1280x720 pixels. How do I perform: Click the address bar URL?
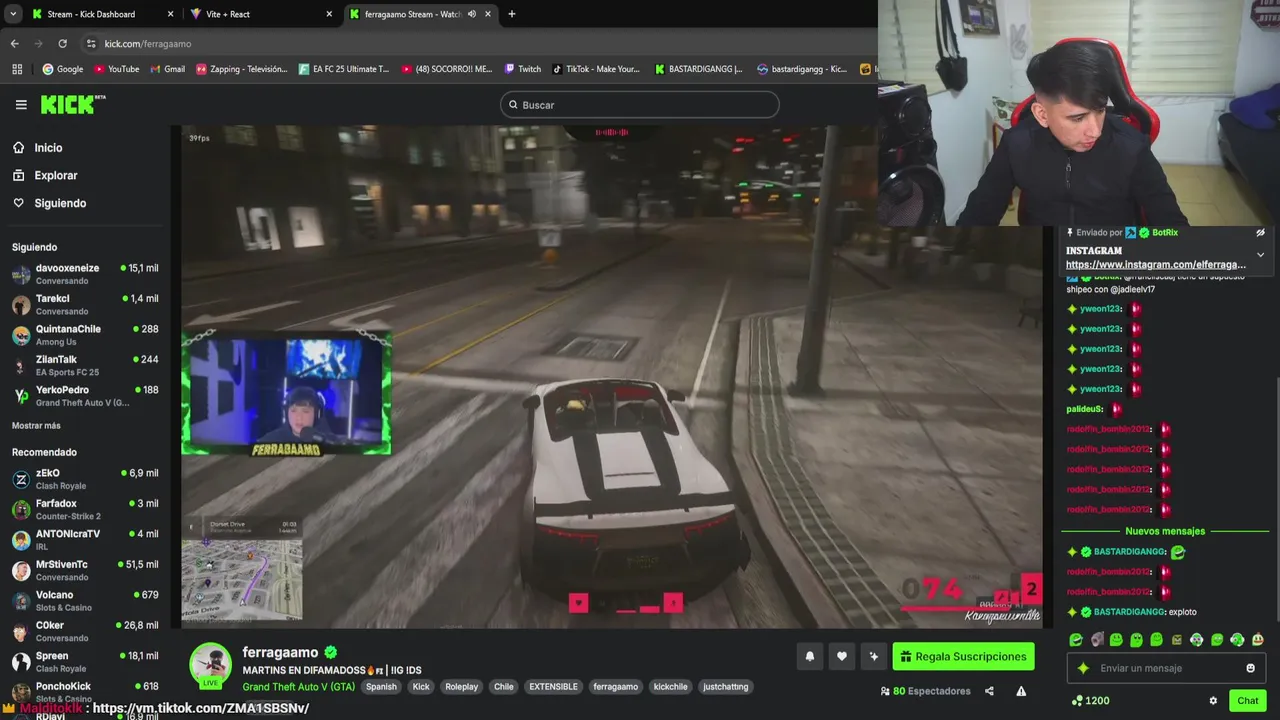pos(148,44)
